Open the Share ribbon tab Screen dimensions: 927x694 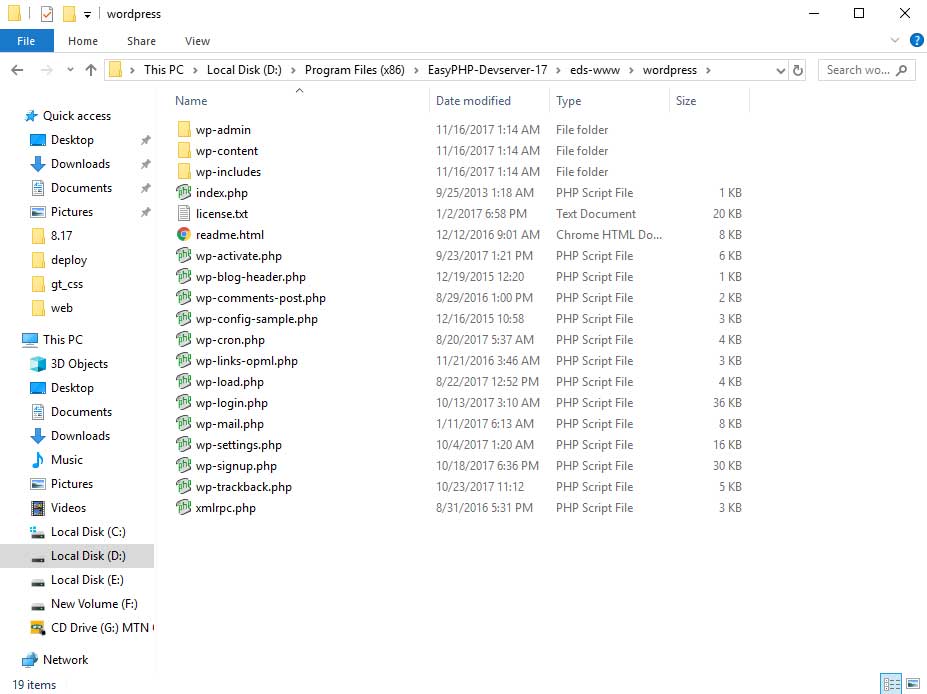(141, 41)
